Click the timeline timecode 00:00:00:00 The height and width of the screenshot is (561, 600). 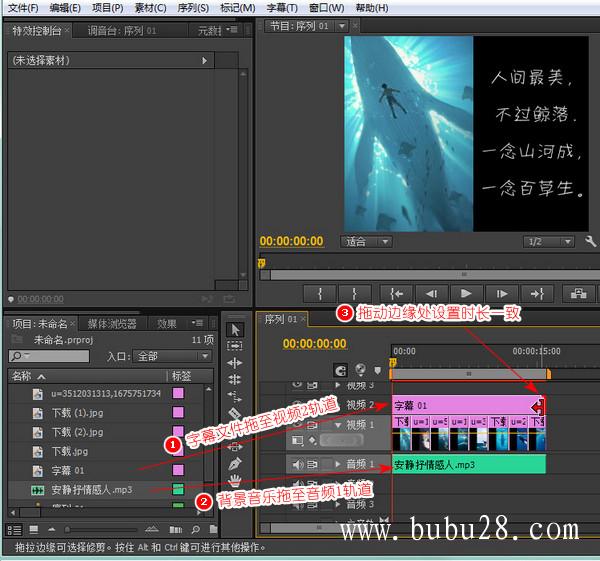[x=315, y=344]
